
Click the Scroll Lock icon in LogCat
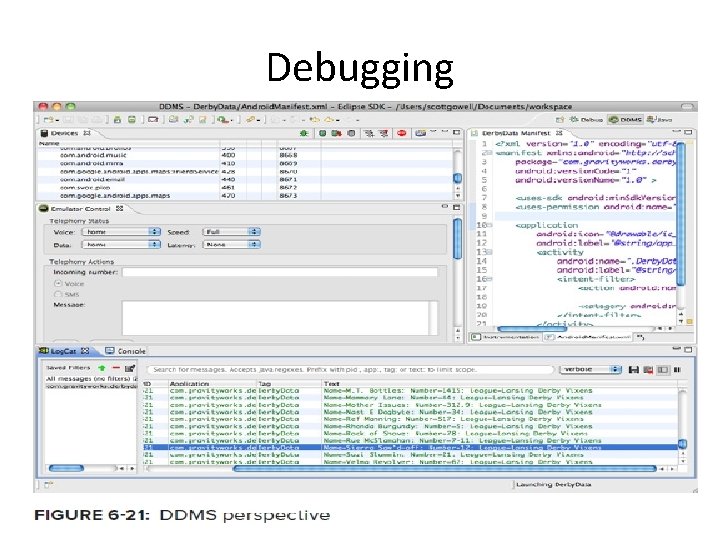(677, 370)
